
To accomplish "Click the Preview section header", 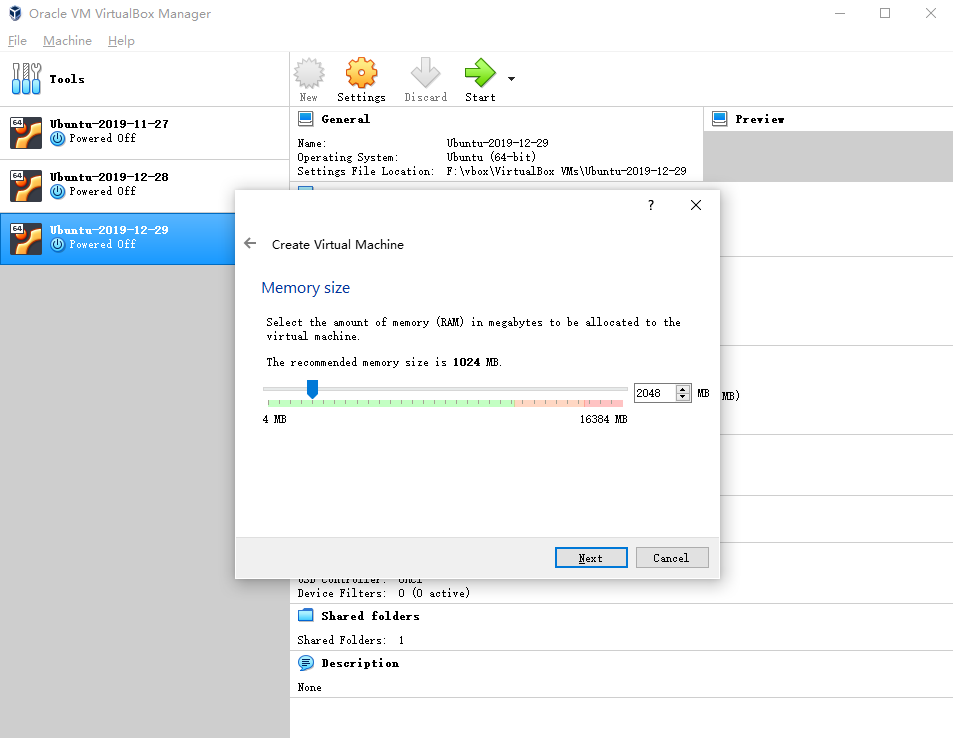I will [x=760, y=119].
